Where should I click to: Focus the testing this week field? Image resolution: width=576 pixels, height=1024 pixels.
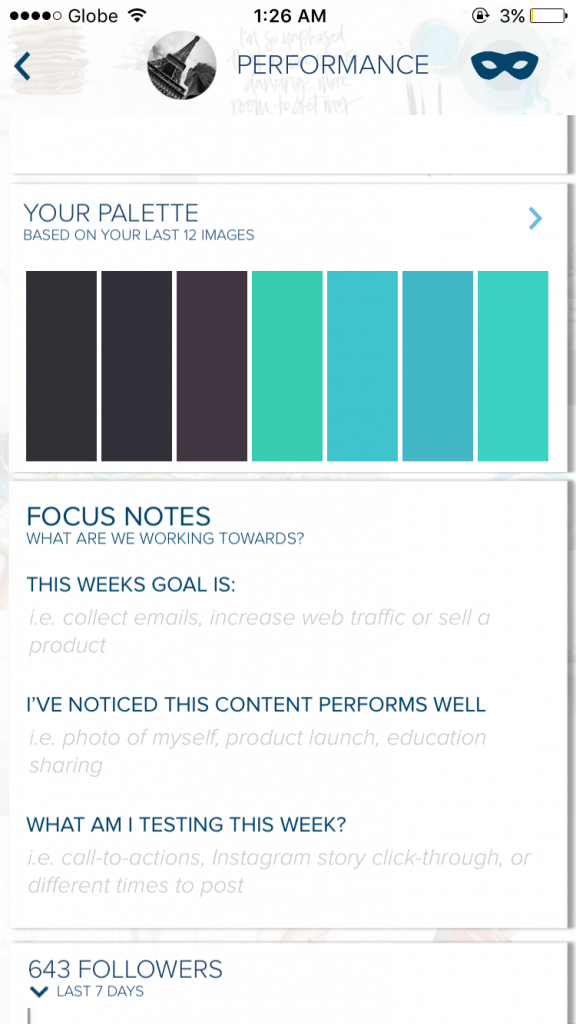click(287, 872)
